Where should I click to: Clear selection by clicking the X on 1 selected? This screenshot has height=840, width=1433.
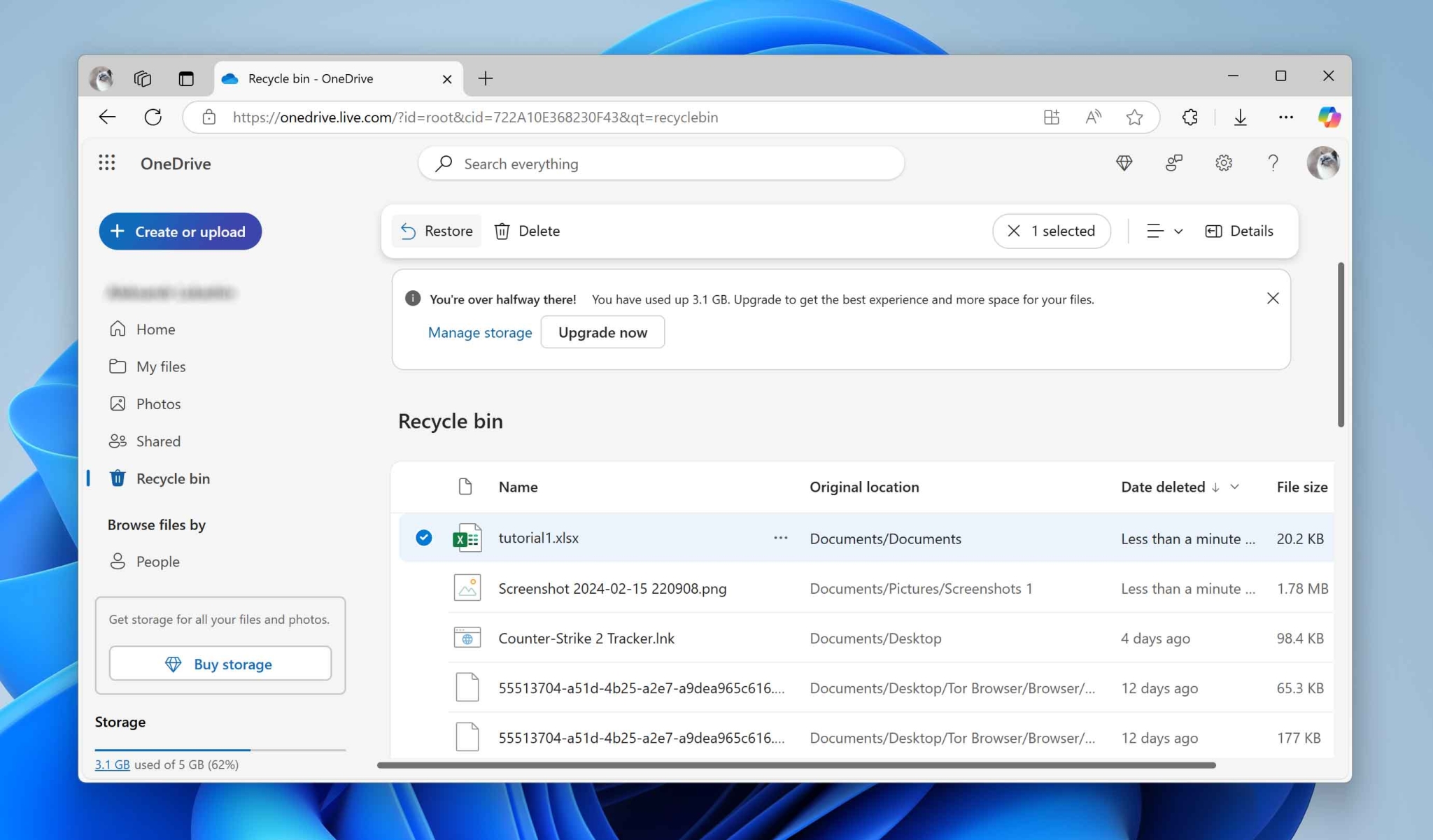tap(1016, 231)
